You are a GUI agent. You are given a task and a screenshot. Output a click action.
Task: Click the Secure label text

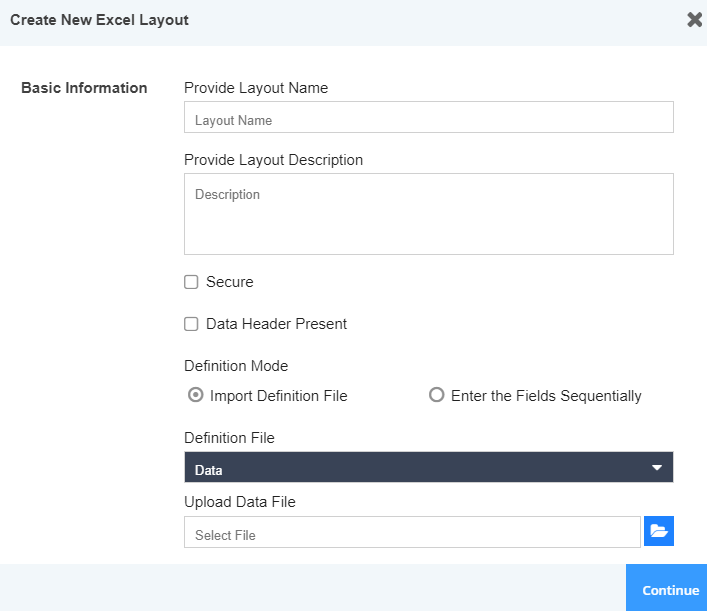pyautogui.click(x=230, y=282)
